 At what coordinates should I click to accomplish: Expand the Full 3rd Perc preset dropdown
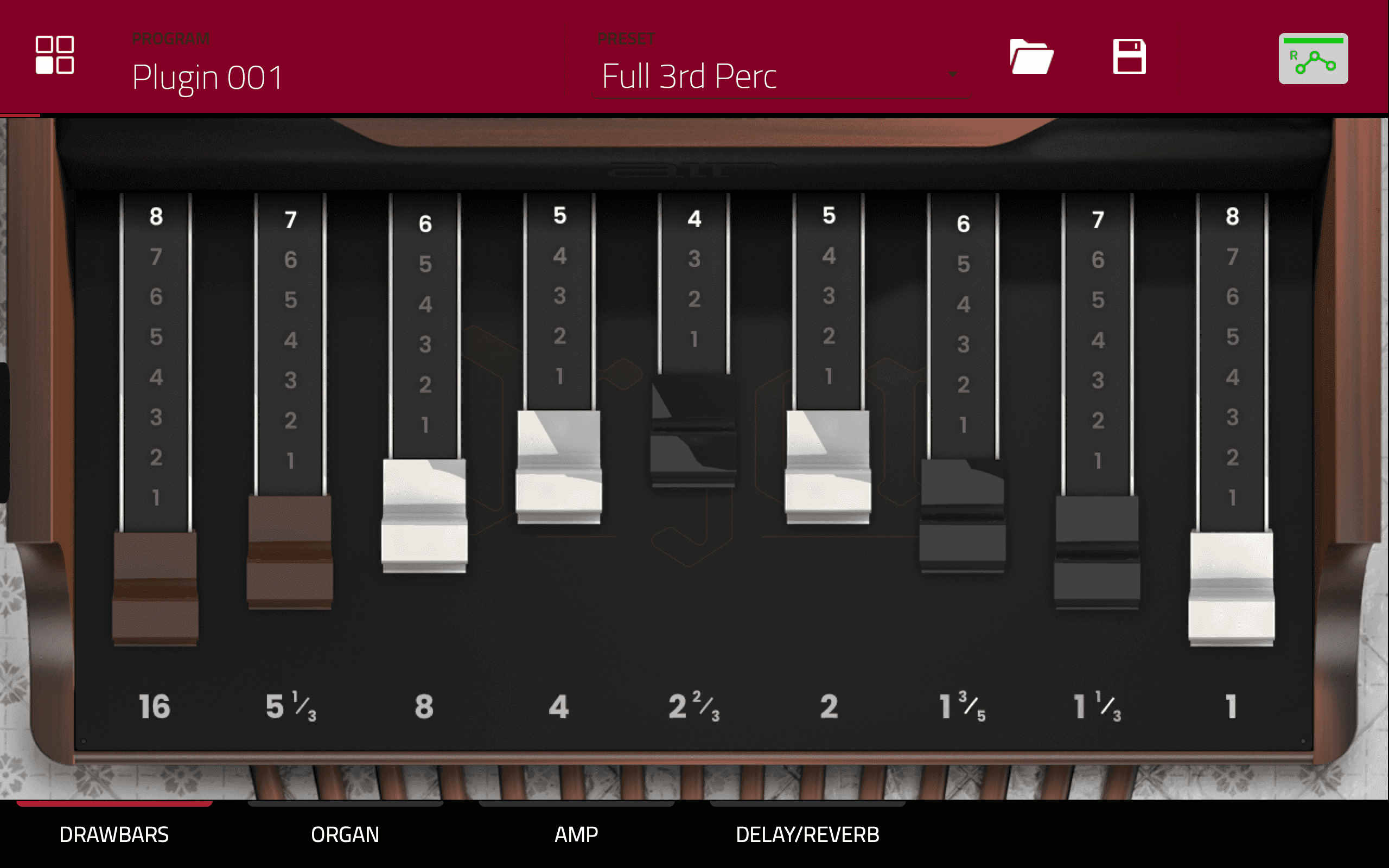pos(783,76)
